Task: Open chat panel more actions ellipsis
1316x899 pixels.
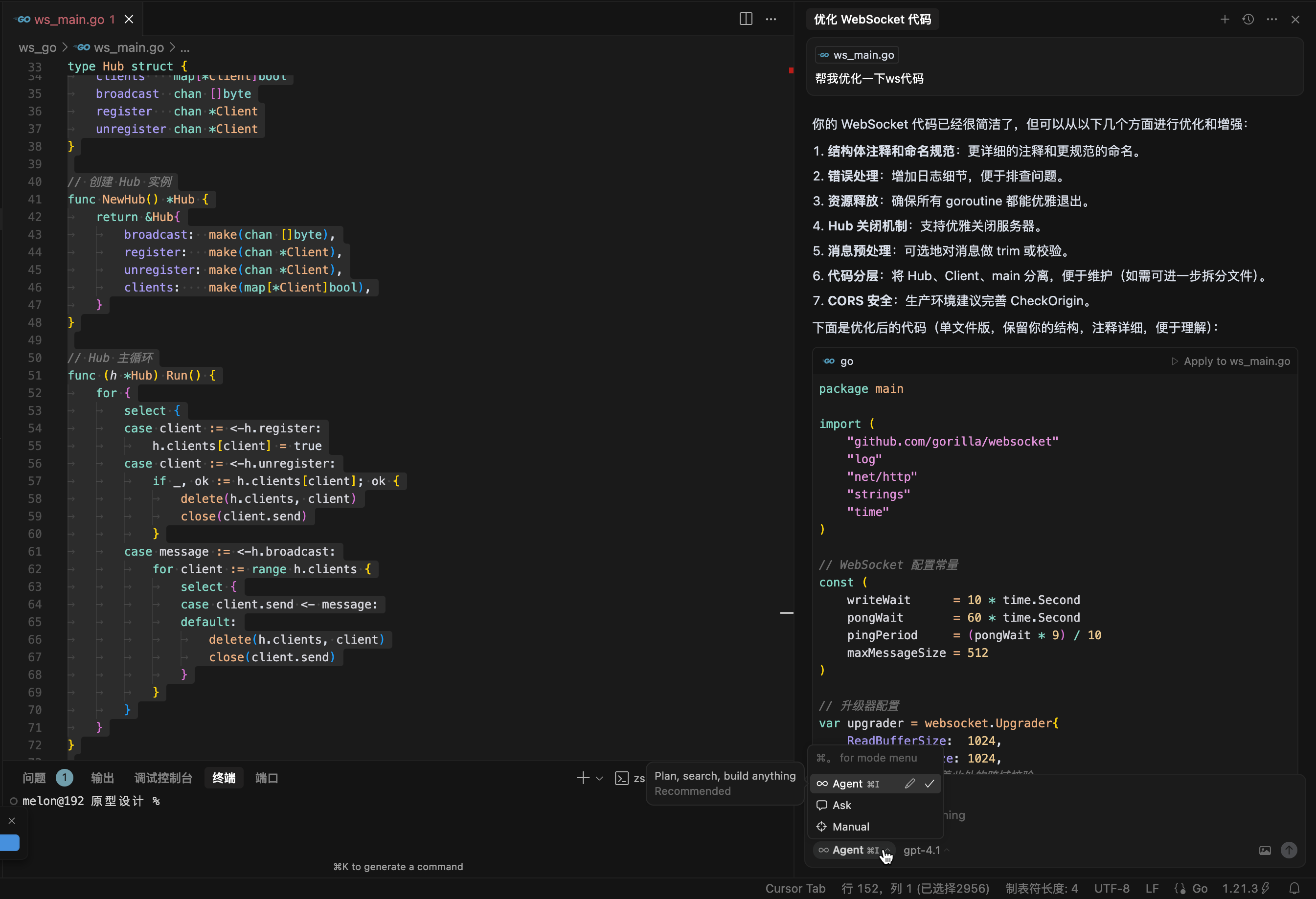Action: point(1272,19)
